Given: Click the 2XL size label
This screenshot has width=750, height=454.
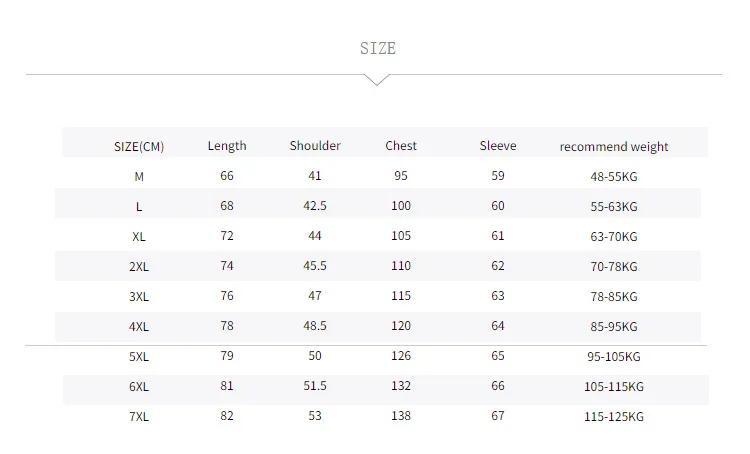Looking at the screenshot, I should point(139,266).
